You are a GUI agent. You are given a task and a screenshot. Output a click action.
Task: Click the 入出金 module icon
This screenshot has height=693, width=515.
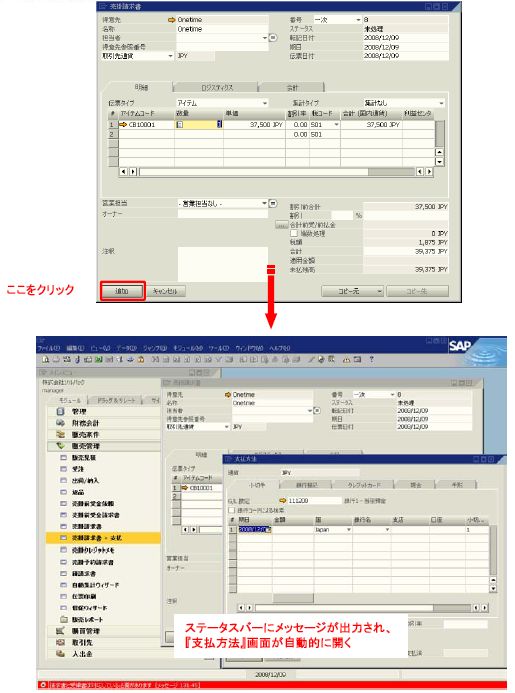pyautogui.click(x=61, y=654)
